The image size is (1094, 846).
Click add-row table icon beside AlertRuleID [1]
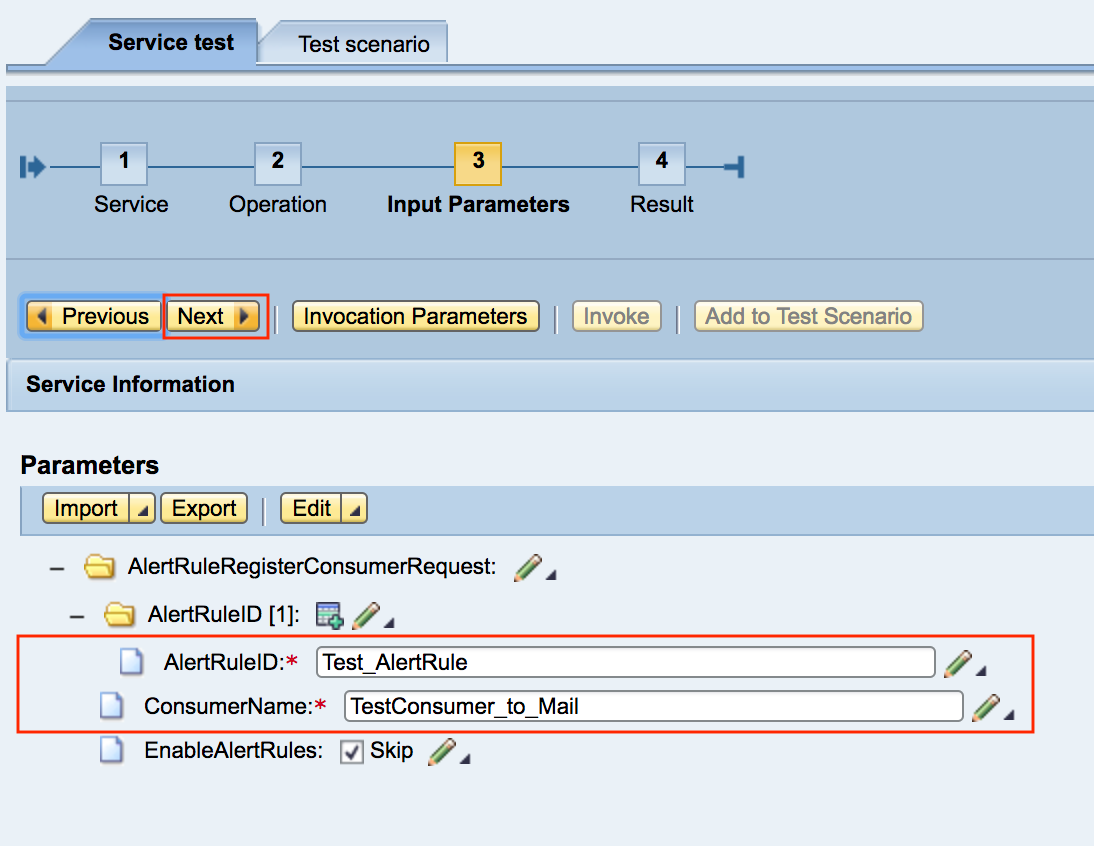(329, 615)
